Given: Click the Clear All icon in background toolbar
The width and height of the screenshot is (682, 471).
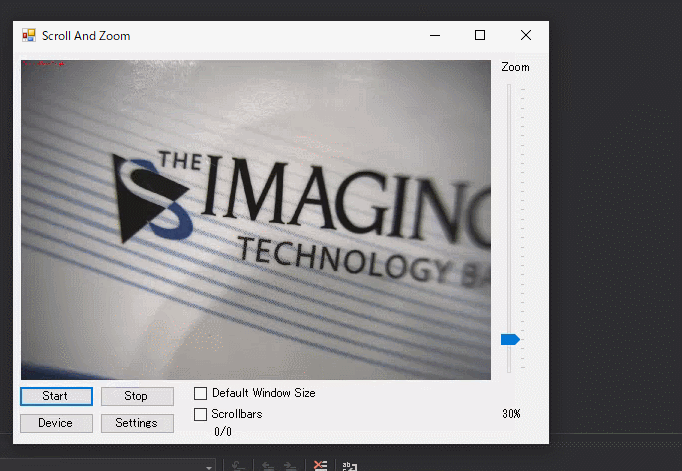Looking at the screenshot, I should [321, 466].
